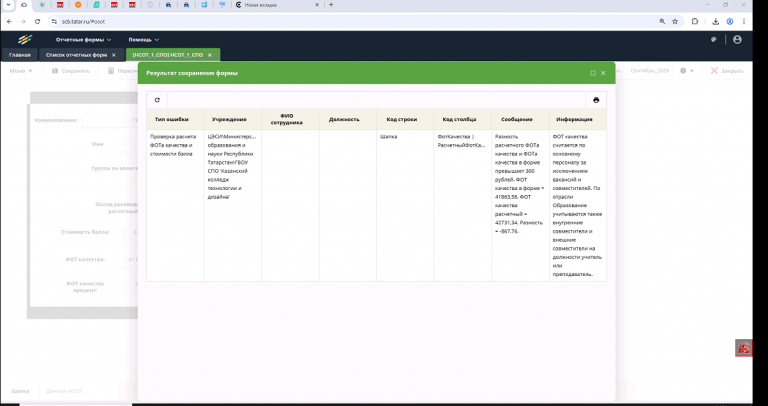
Task: Click the red Закрыть button
Action: click(727, 71)
